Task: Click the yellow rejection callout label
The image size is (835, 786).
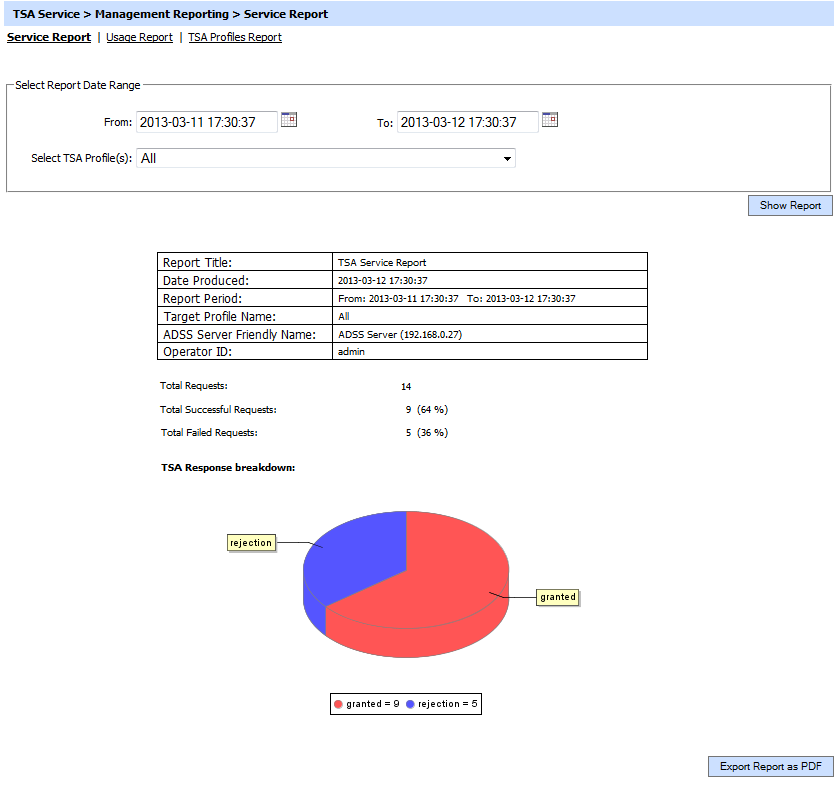Action: (250, 543)
